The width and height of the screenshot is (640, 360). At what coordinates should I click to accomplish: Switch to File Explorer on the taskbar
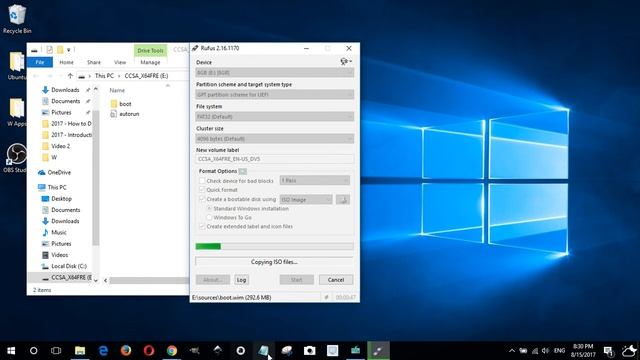[80, 351]
